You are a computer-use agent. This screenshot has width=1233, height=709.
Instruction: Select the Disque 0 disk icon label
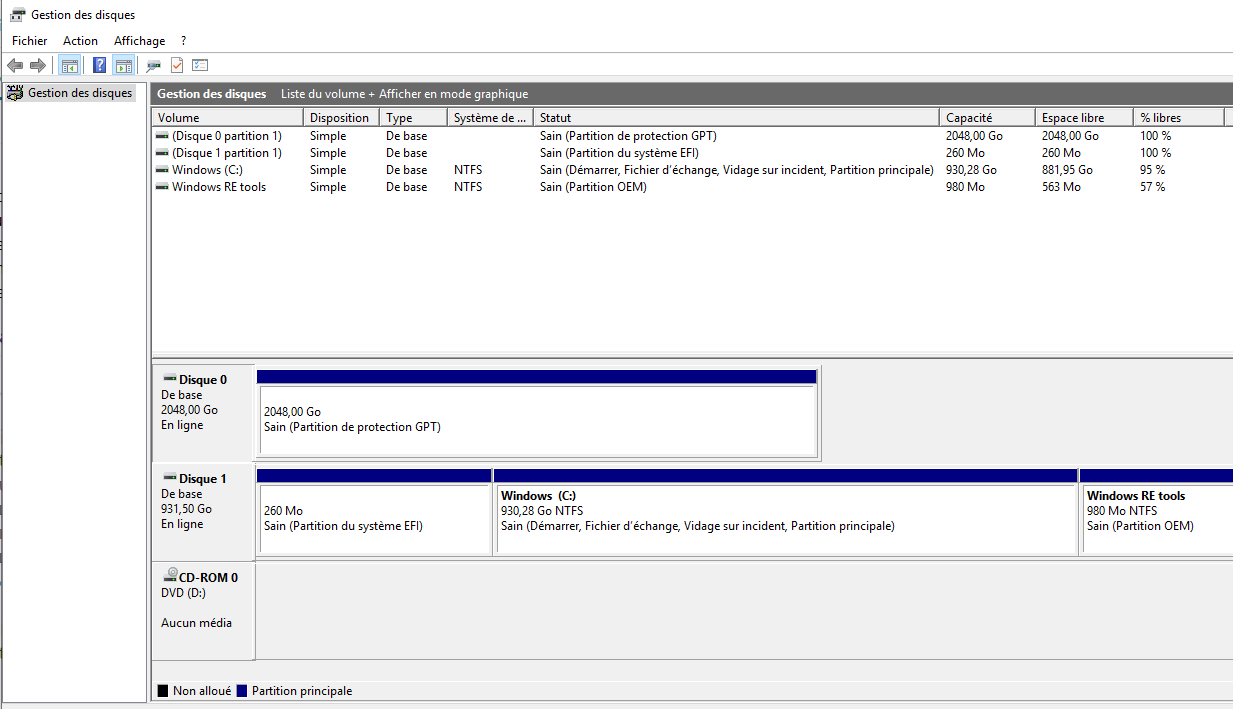[195, 380]
